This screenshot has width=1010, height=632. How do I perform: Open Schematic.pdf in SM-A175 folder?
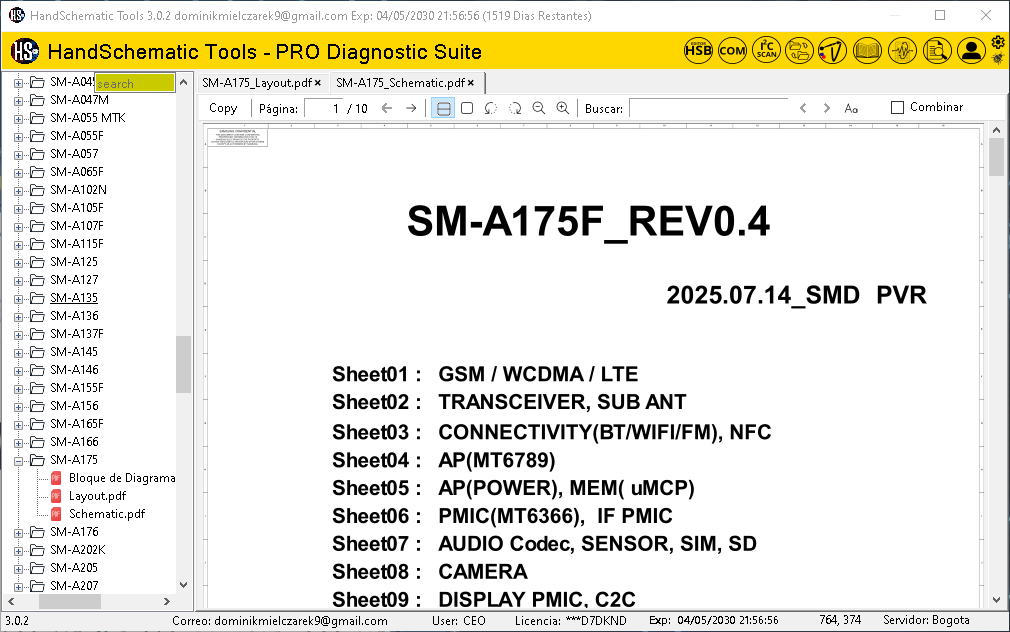pos(107,513)
